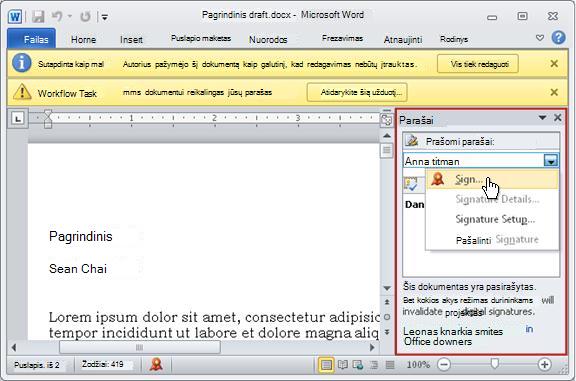
Task: Open the Rodinys tab
Action: (x=454, y=39)
